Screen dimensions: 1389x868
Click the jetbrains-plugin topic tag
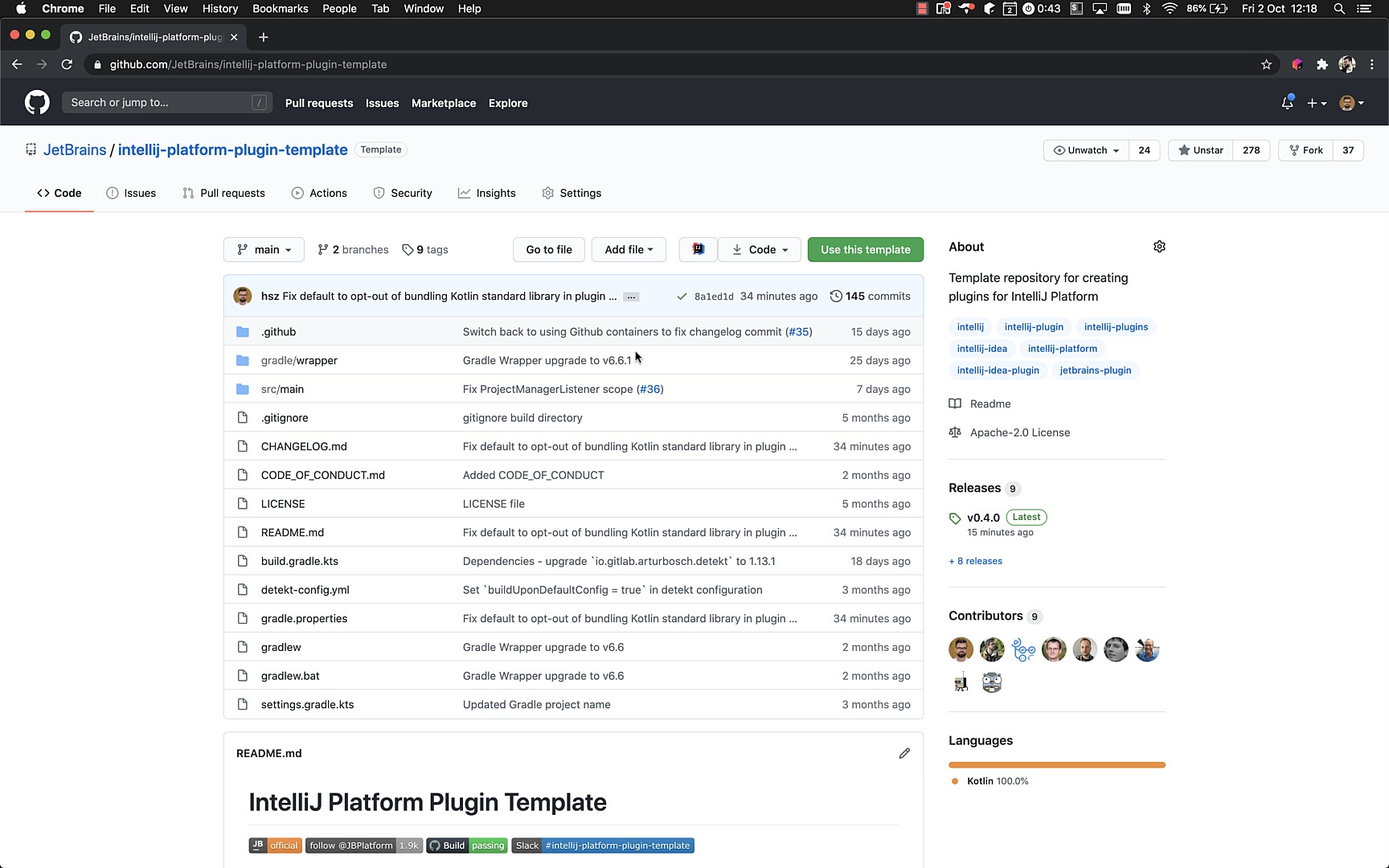pos(1095,371)
